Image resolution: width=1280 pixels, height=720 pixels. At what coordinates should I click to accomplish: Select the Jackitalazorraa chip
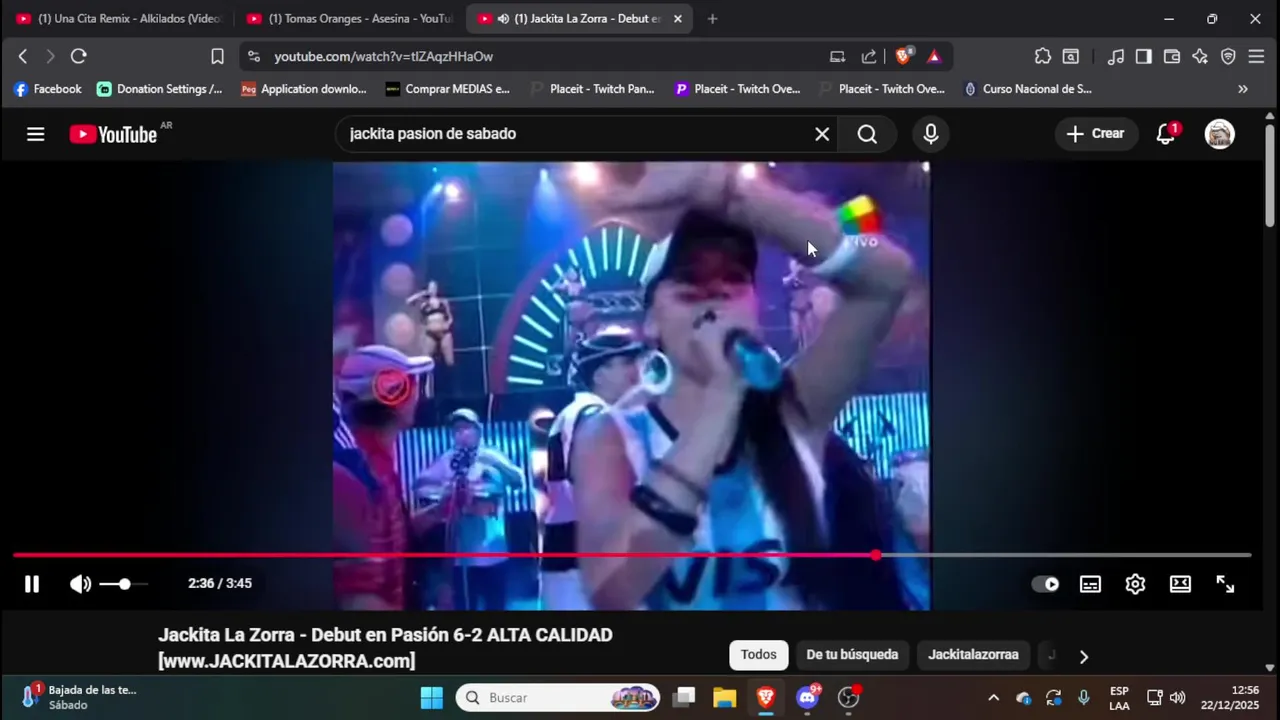tap(973, 655)
